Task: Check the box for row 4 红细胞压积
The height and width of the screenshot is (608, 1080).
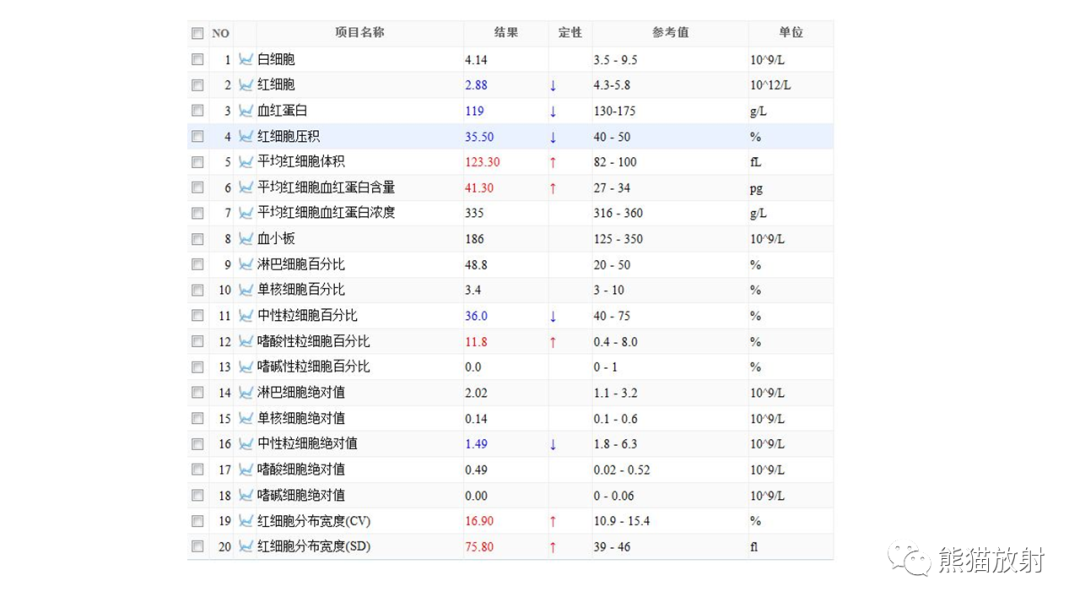Action: coord(198,136)
